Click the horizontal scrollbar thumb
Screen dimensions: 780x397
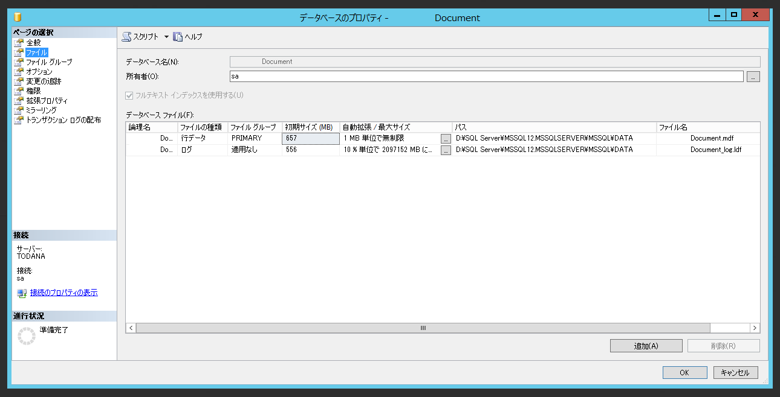423,328
